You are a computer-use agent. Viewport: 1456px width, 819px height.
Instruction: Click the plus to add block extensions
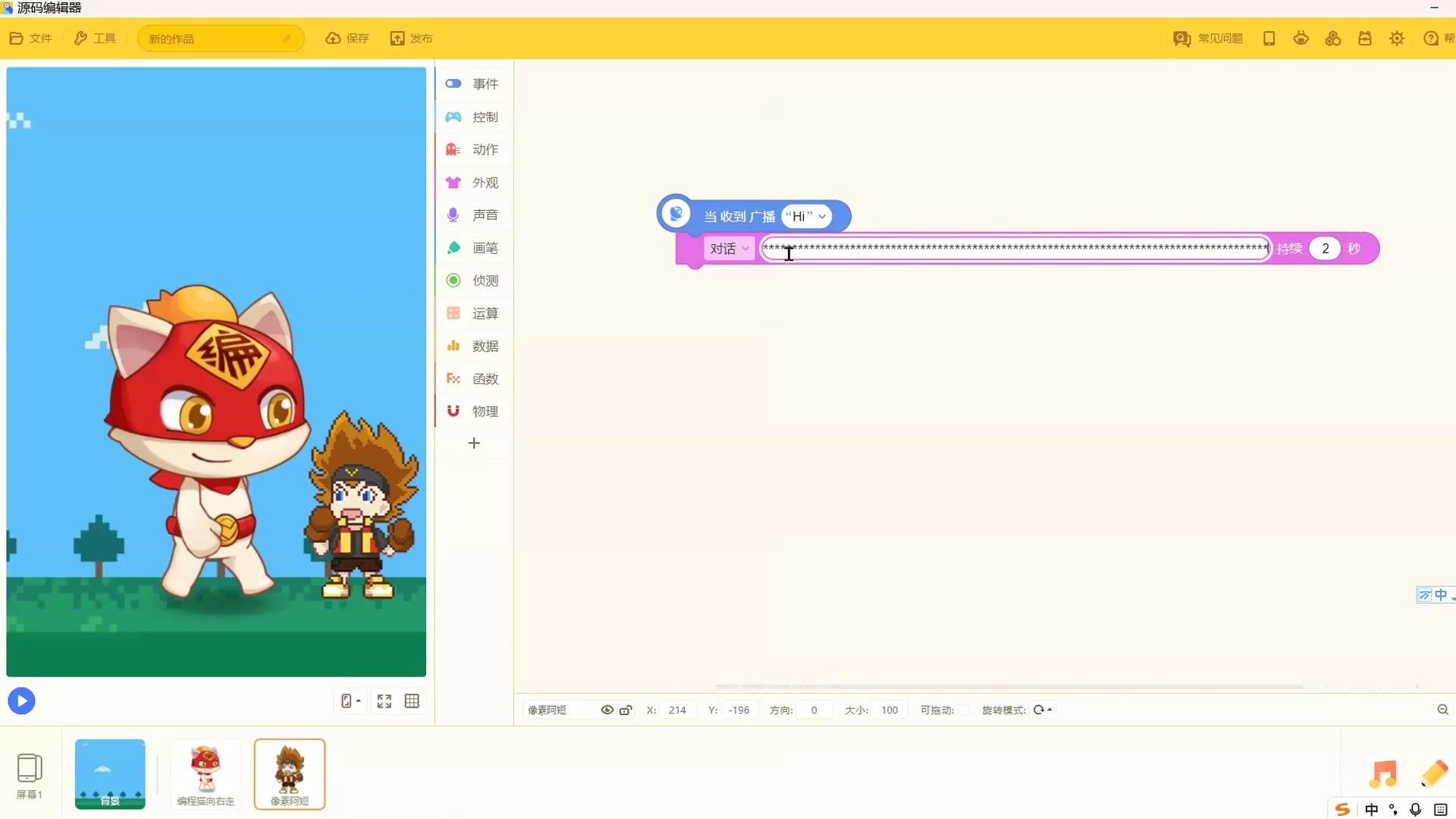click(474, 443)
